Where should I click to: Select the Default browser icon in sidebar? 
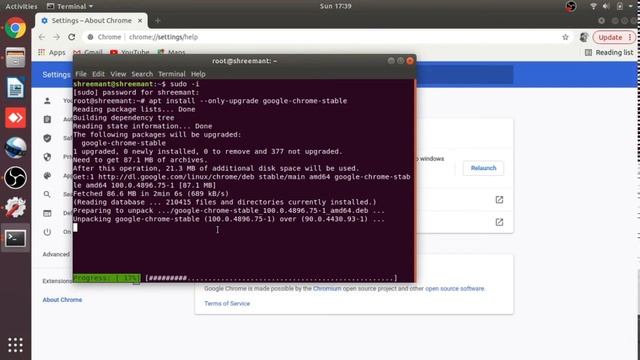pyautogui.click(x=47, y=213)
